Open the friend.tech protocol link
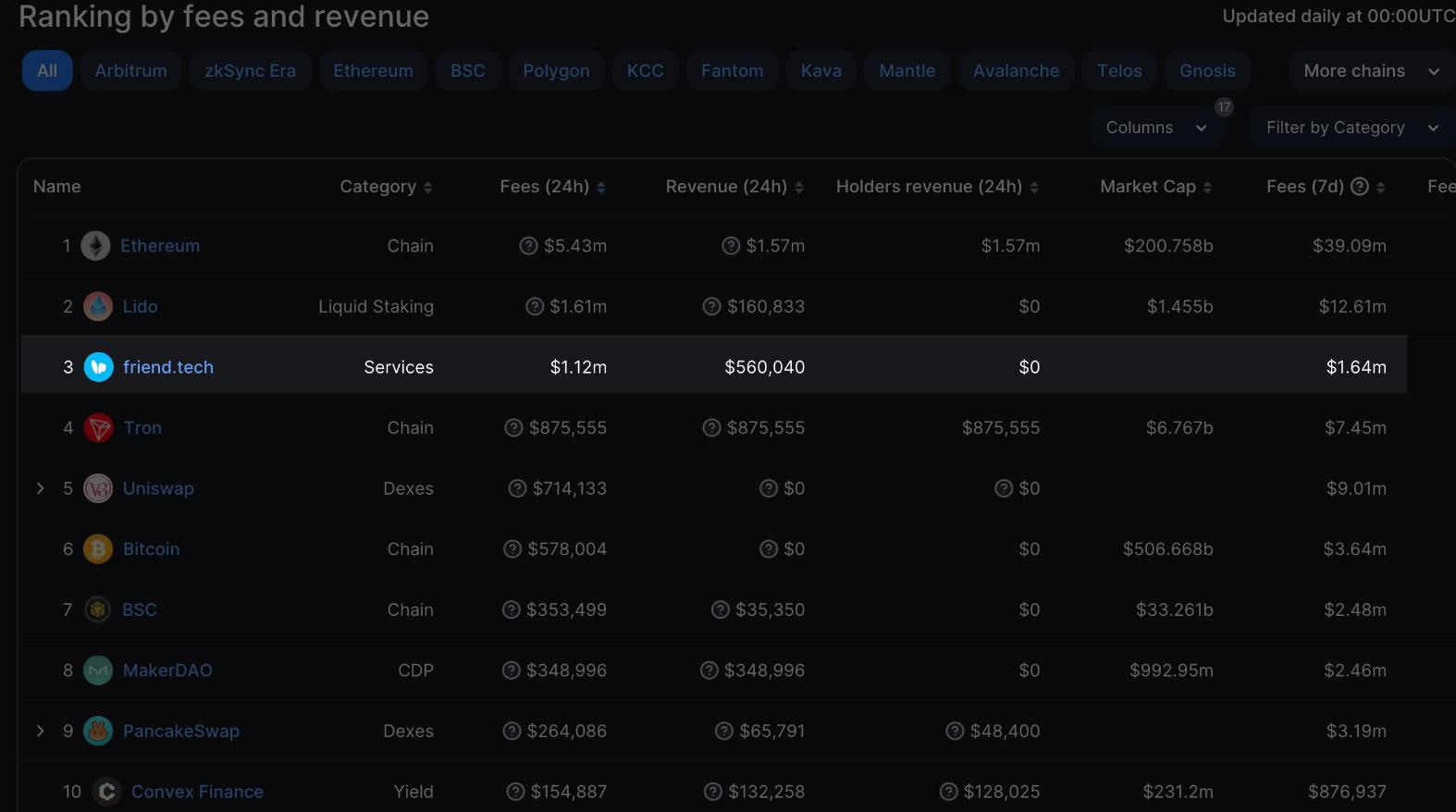 pyautogui.click(x=168, y=367)
